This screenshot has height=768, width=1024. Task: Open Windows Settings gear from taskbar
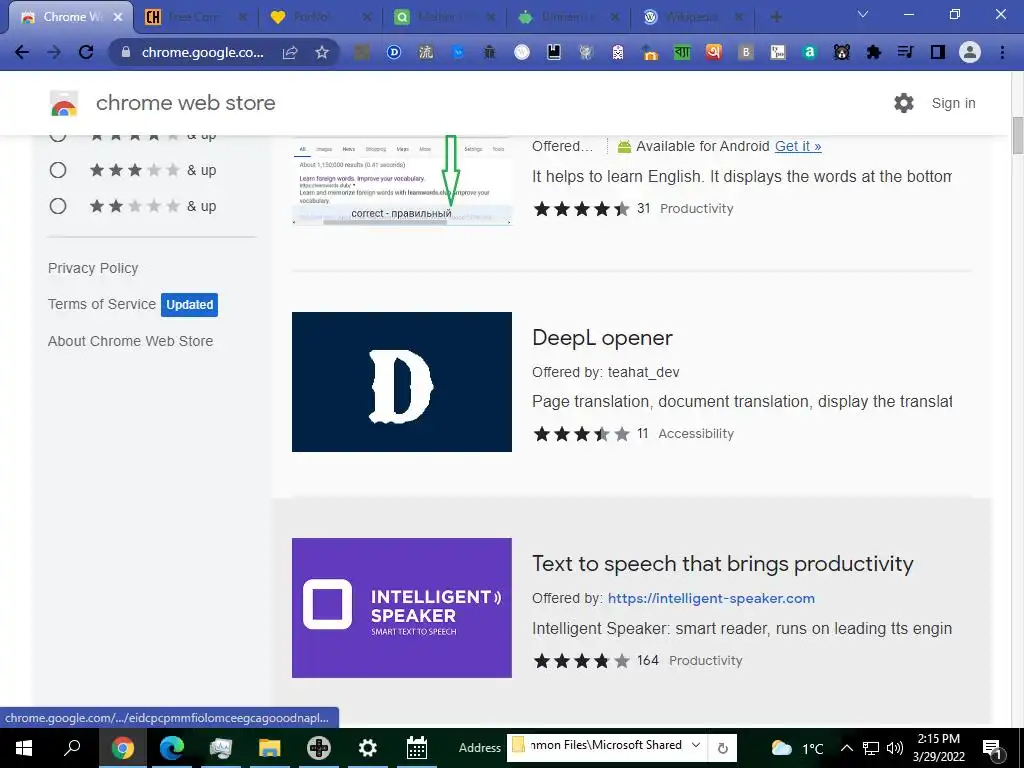[x=368, y=748]
